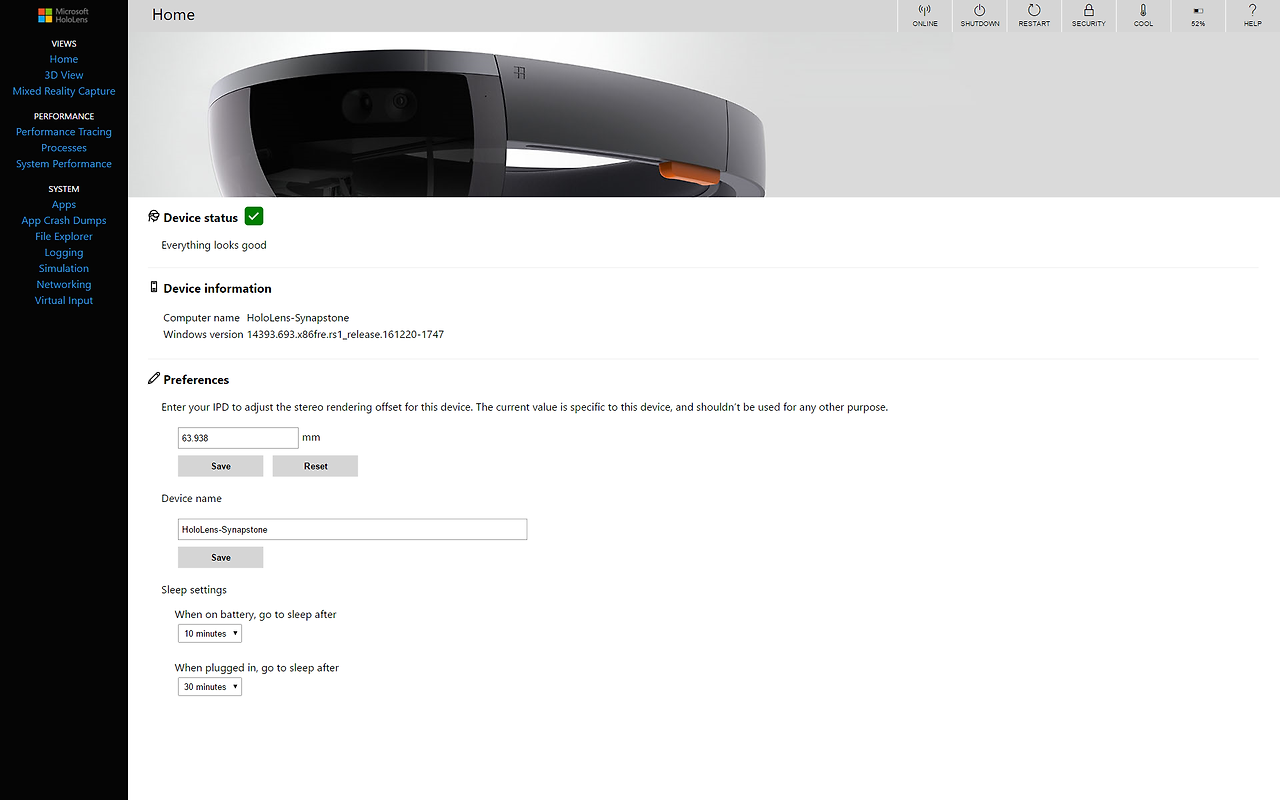Open Performance Tracing page
The width and height of the screenshot is (1280, 800).
64,132
